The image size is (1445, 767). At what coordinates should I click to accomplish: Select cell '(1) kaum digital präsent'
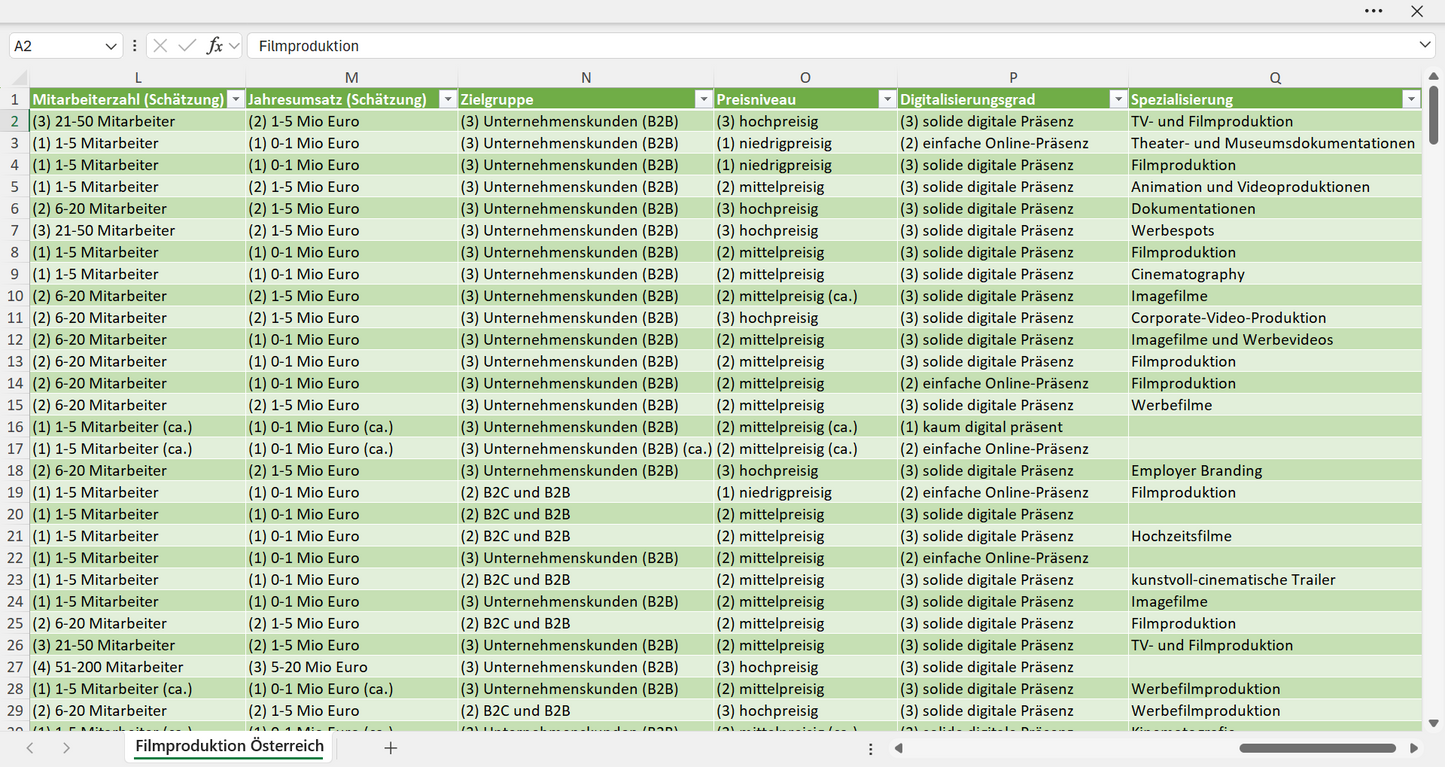coord(1013,427)
